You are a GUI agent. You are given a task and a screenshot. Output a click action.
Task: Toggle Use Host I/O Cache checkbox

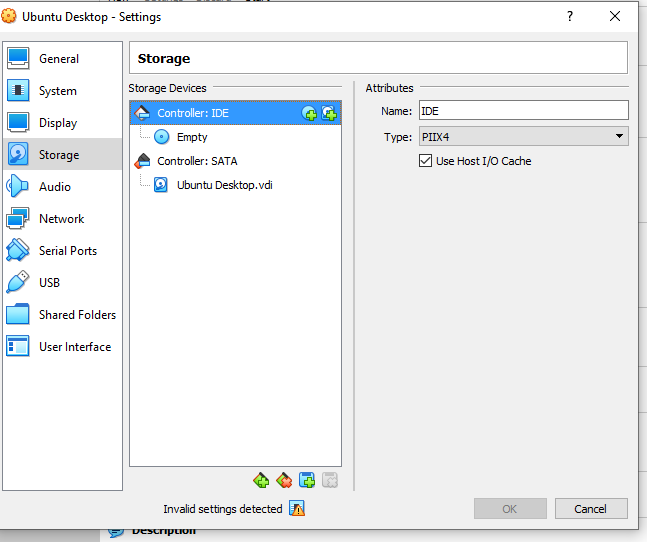(x=425, y=161)
